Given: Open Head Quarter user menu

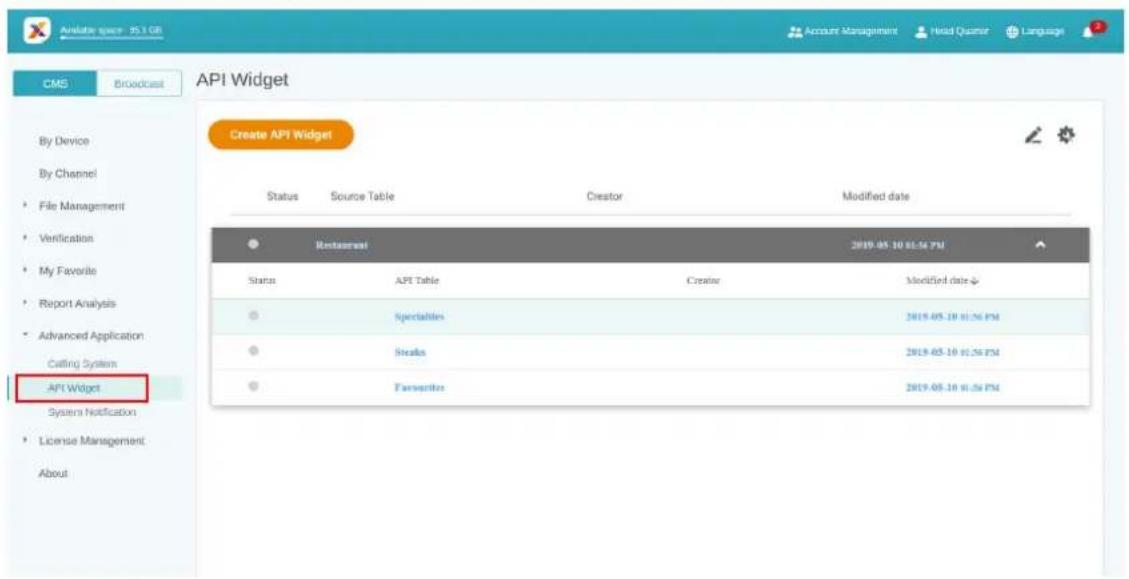Looking at the screenshot, I should pos(951,32).
